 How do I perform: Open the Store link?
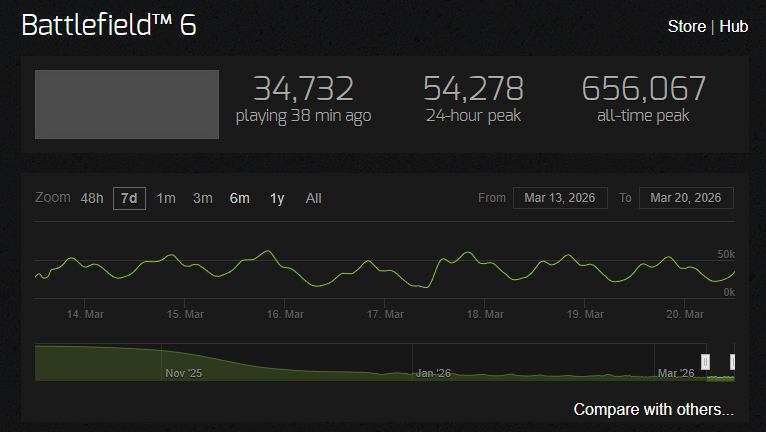click(x=686, y=26)
